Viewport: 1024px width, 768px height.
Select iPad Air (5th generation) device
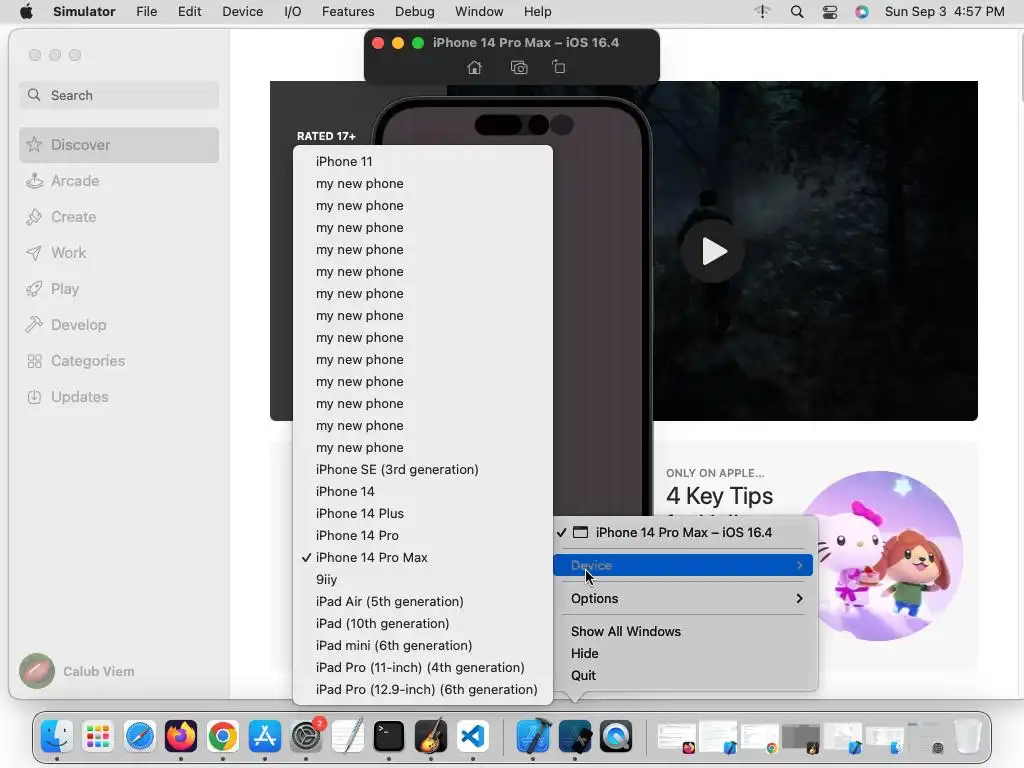pos(423,601)
